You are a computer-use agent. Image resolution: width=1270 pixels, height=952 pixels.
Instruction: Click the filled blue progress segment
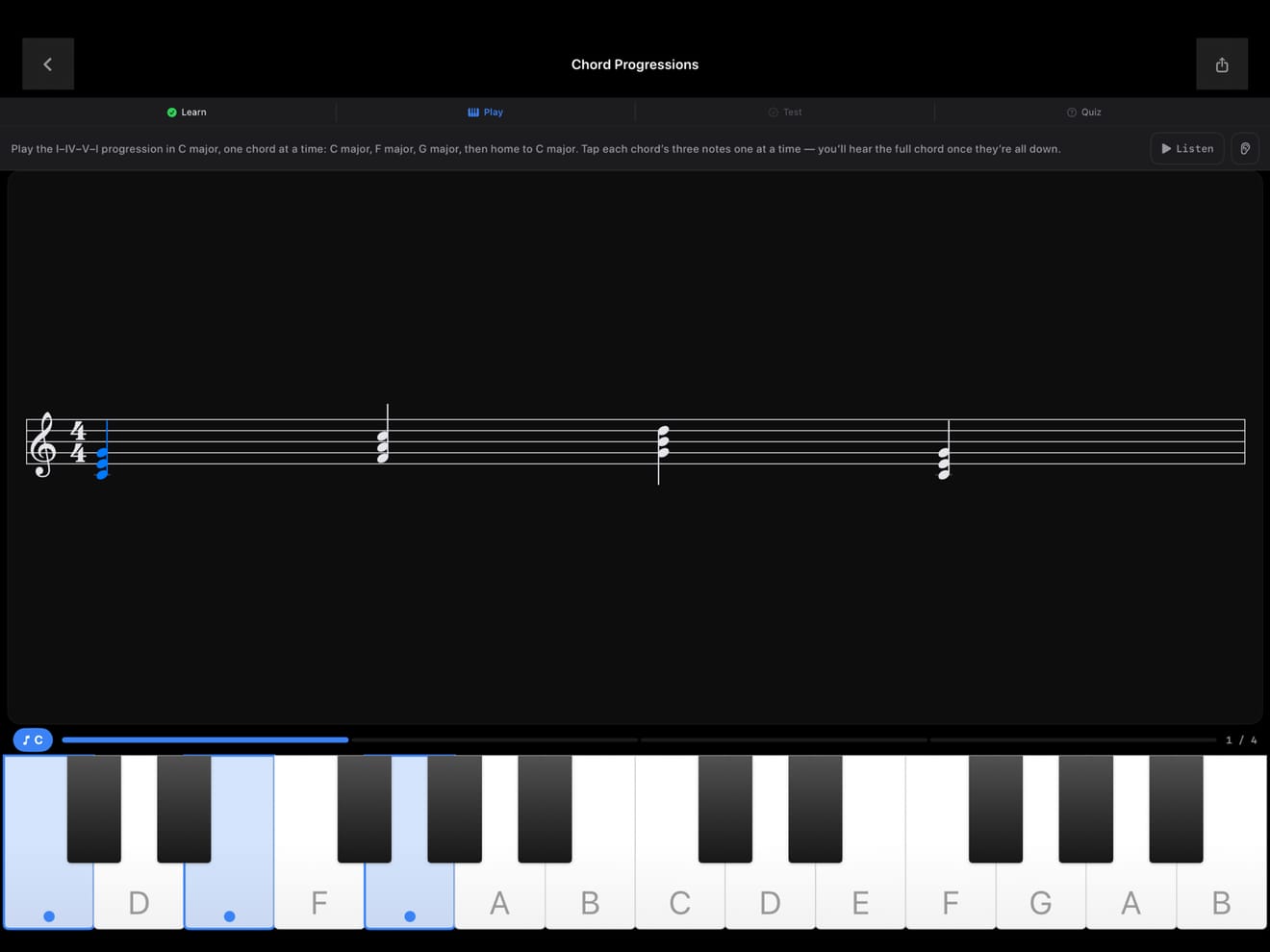click(x=205, y=739)
